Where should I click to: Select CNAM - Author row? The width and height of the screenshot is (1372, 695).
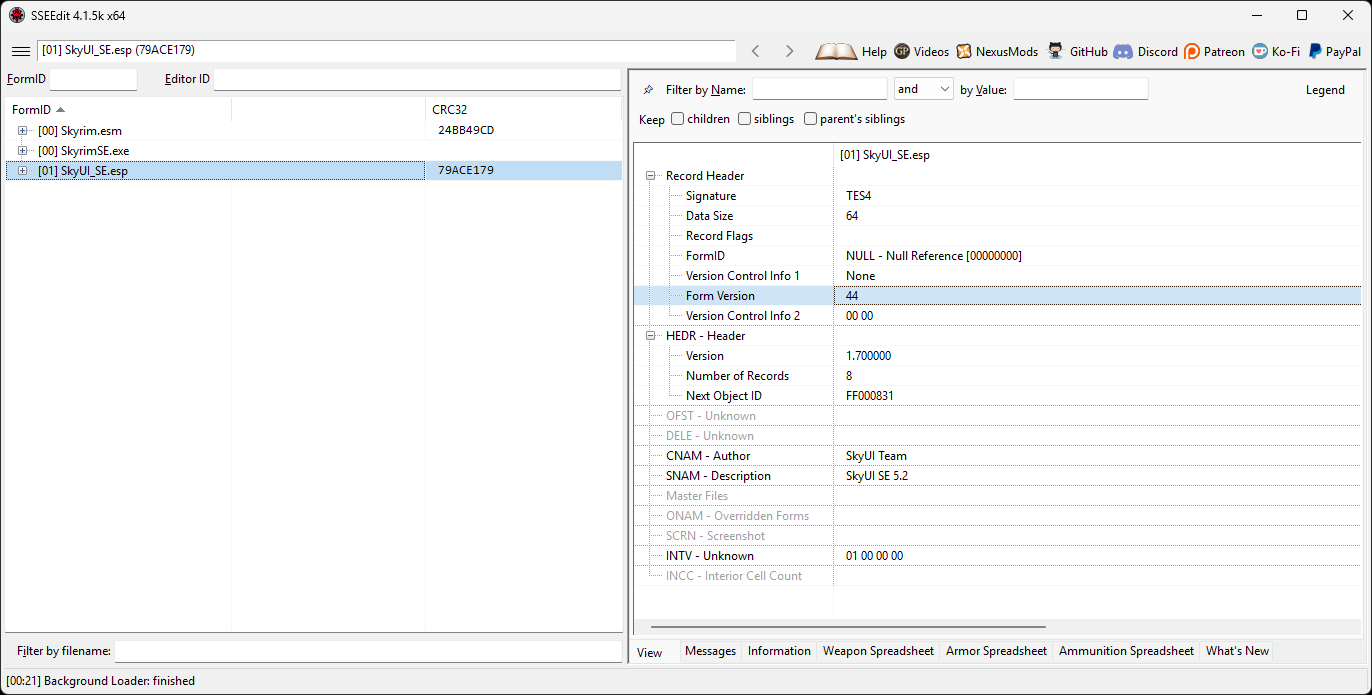pos(997,456)
